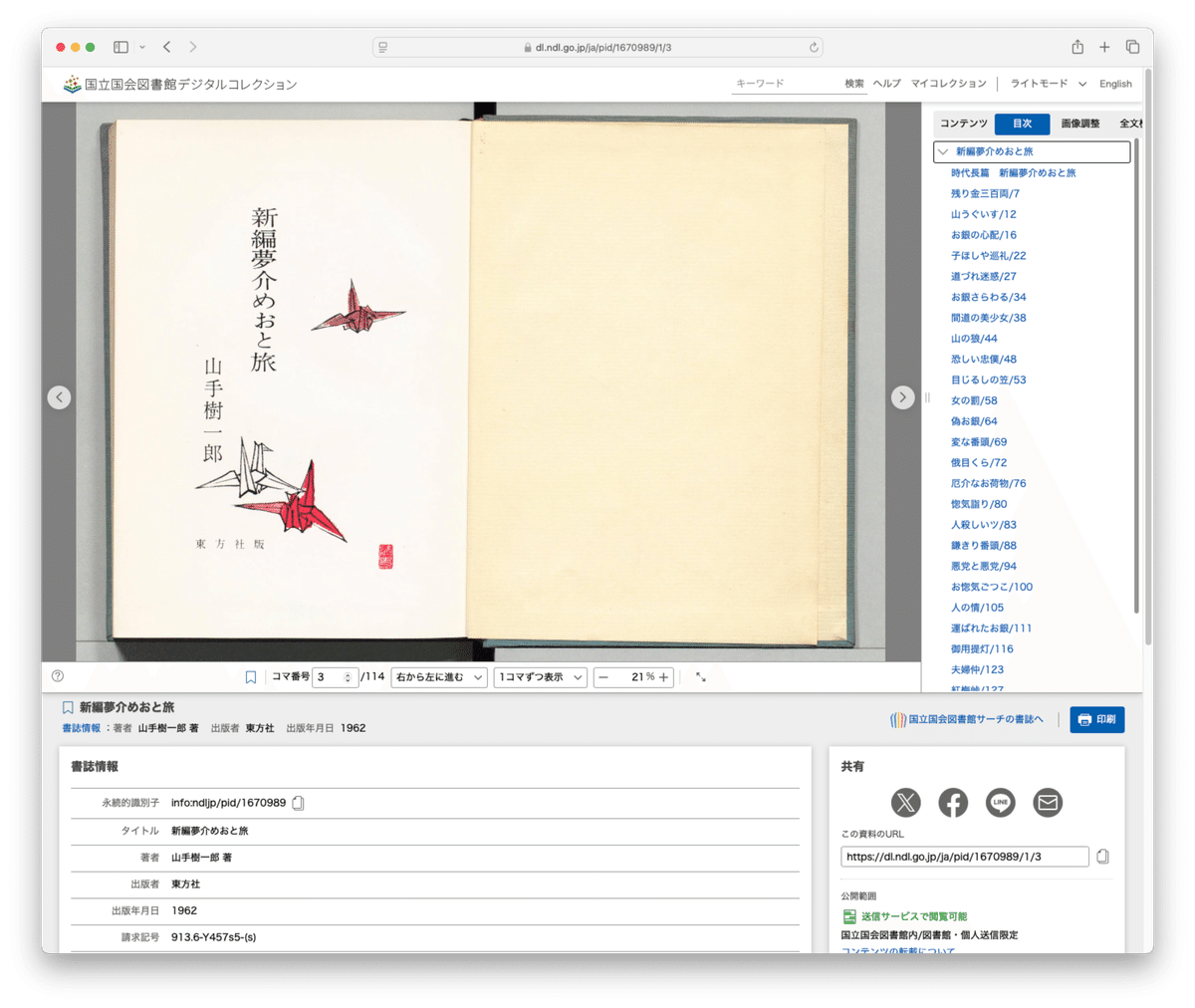
Task: Click the table of contents panel scrollbar
Action: (1136, 377)
